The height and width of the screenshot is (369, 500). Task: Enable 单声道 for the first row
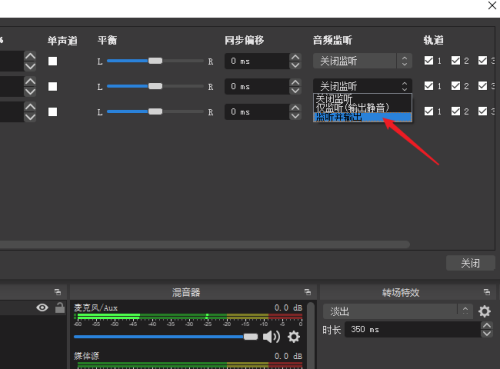coord(53,61)
